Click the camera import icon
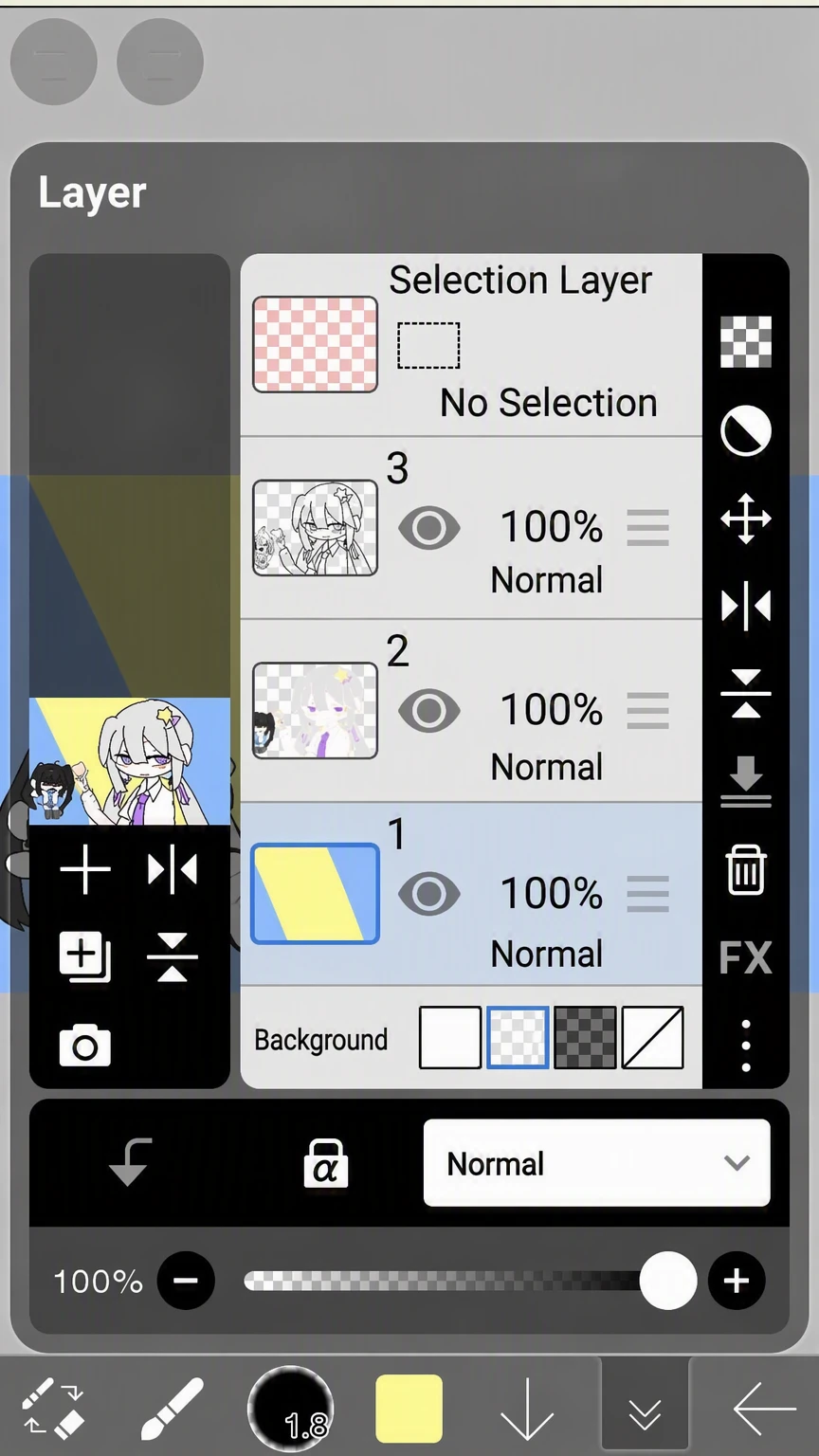 coord(85,1046)
